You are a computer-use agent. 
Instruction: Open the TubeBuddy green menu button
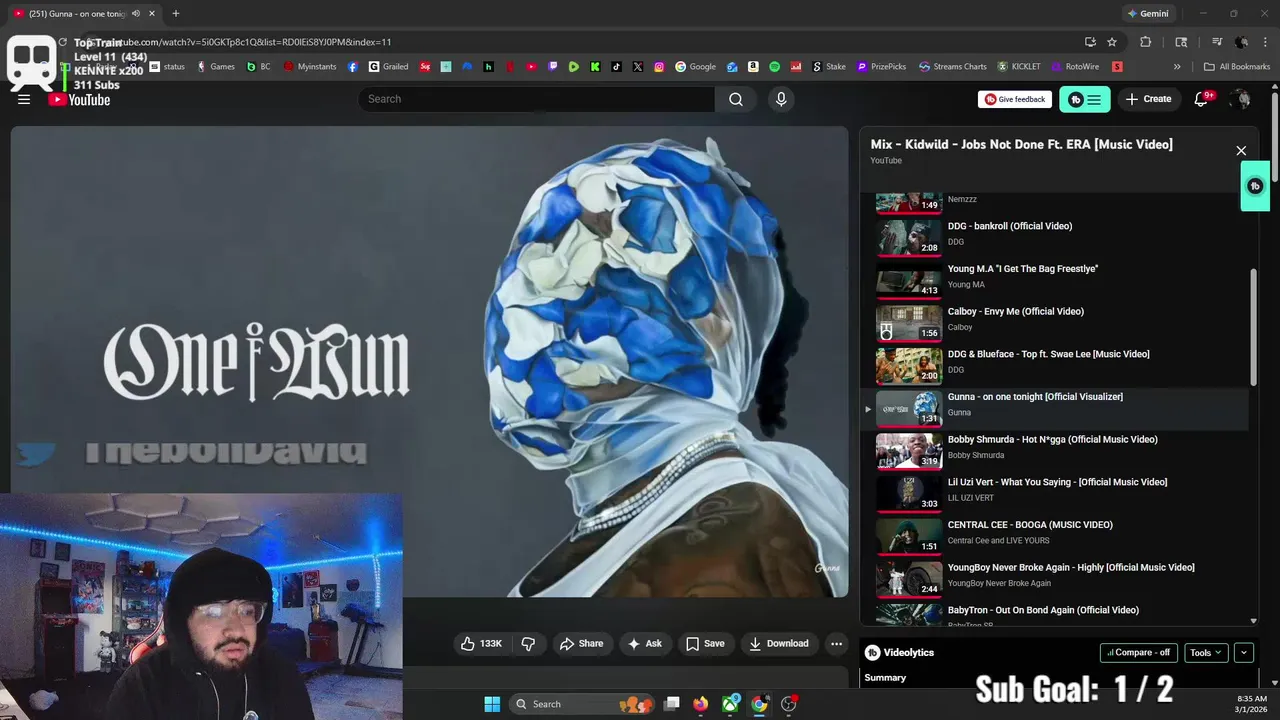[x=1085, y=99]
